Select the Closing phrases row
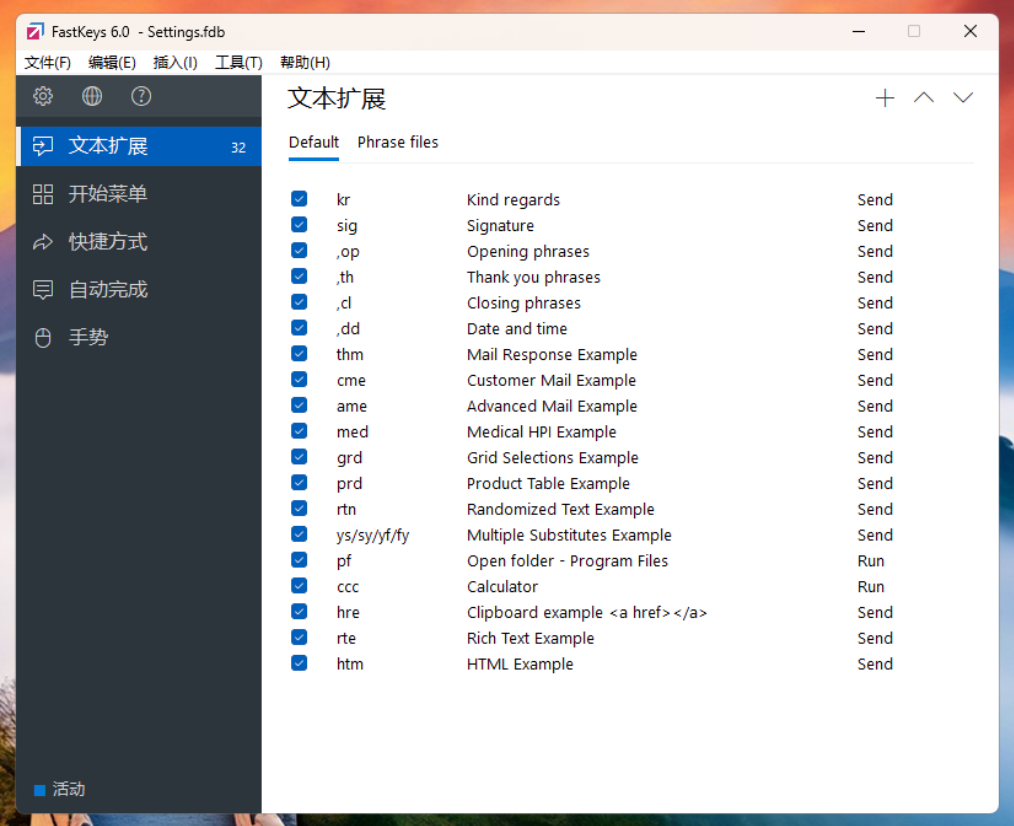The image size is (1014, 826). 631,303
